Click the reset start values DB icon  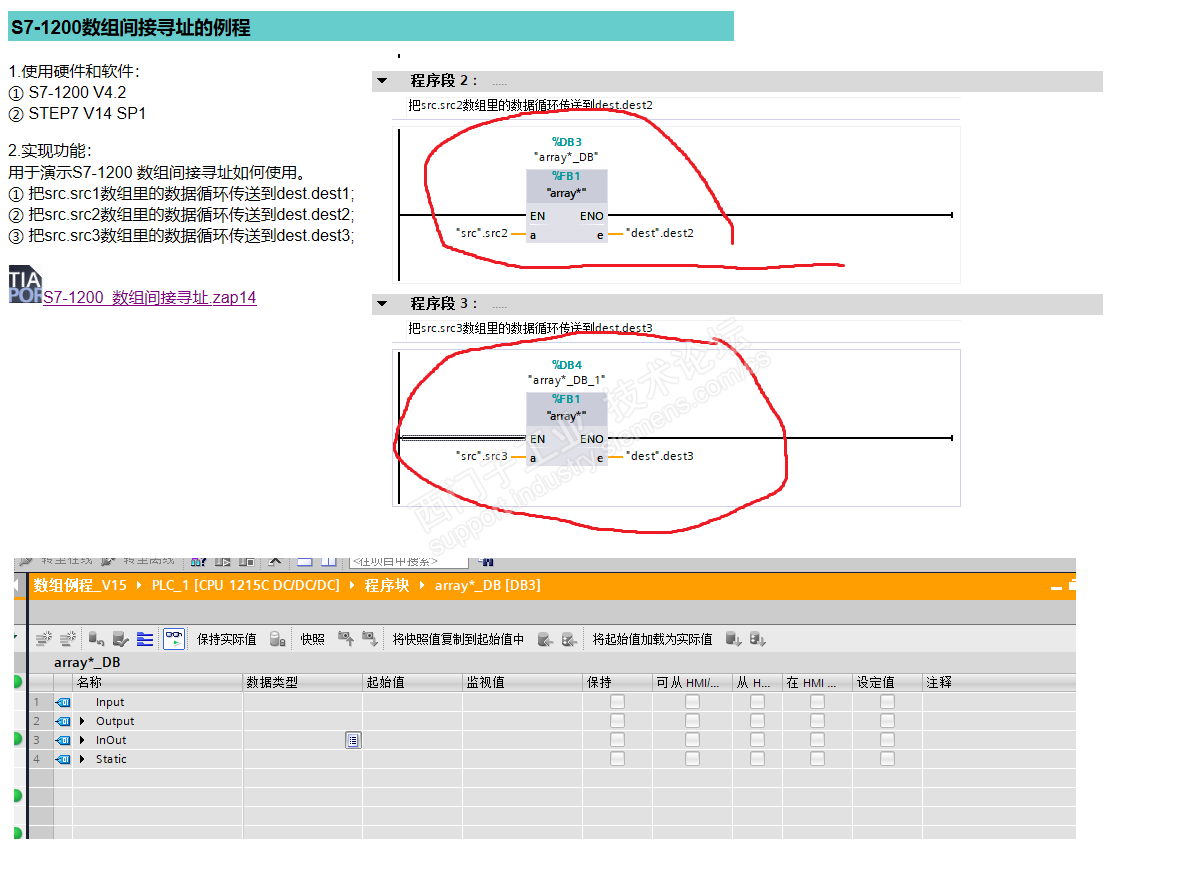click(x=96, y=639)
